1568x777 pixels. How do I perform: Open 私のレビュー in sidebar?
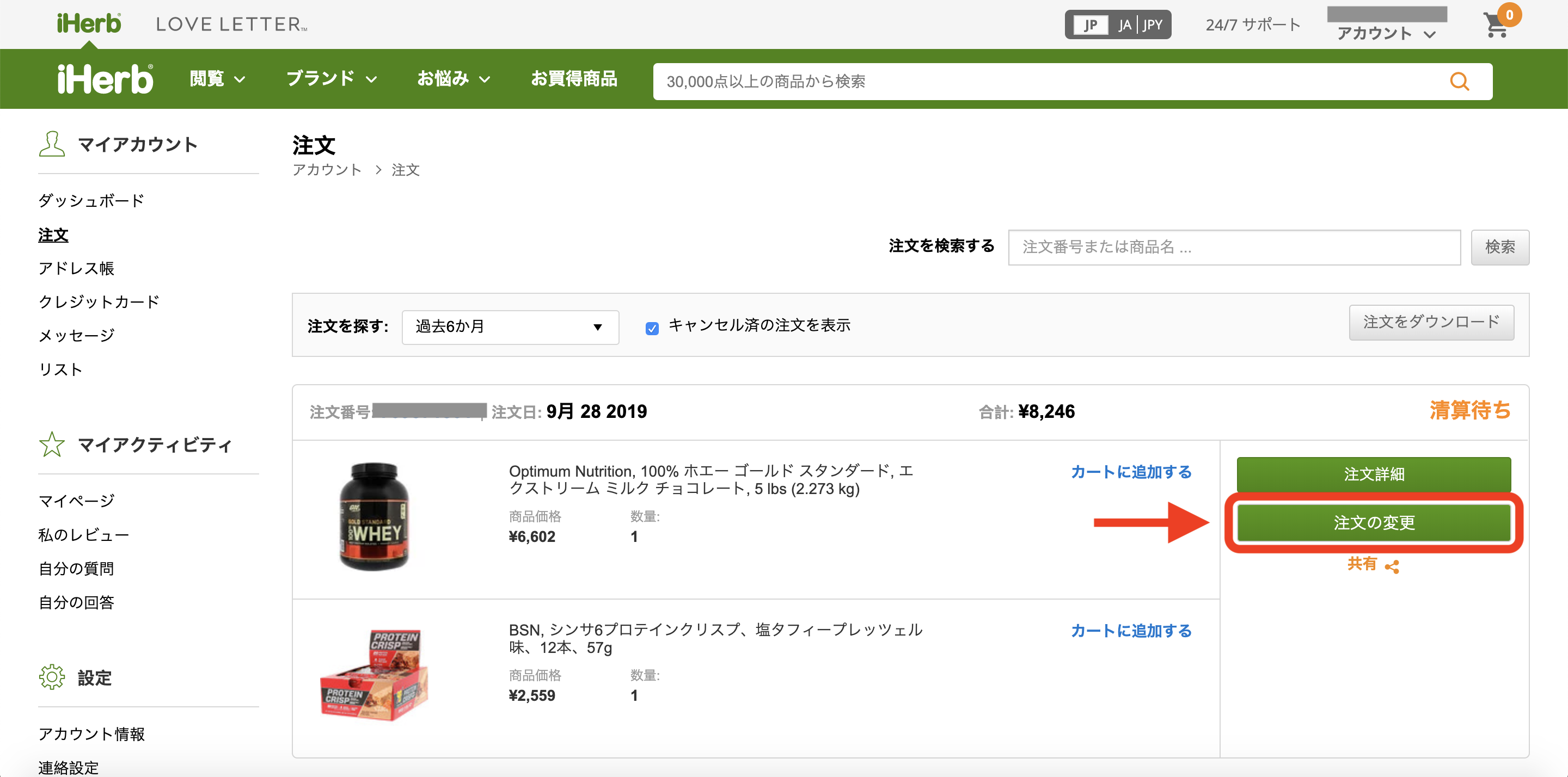point(83,535)
